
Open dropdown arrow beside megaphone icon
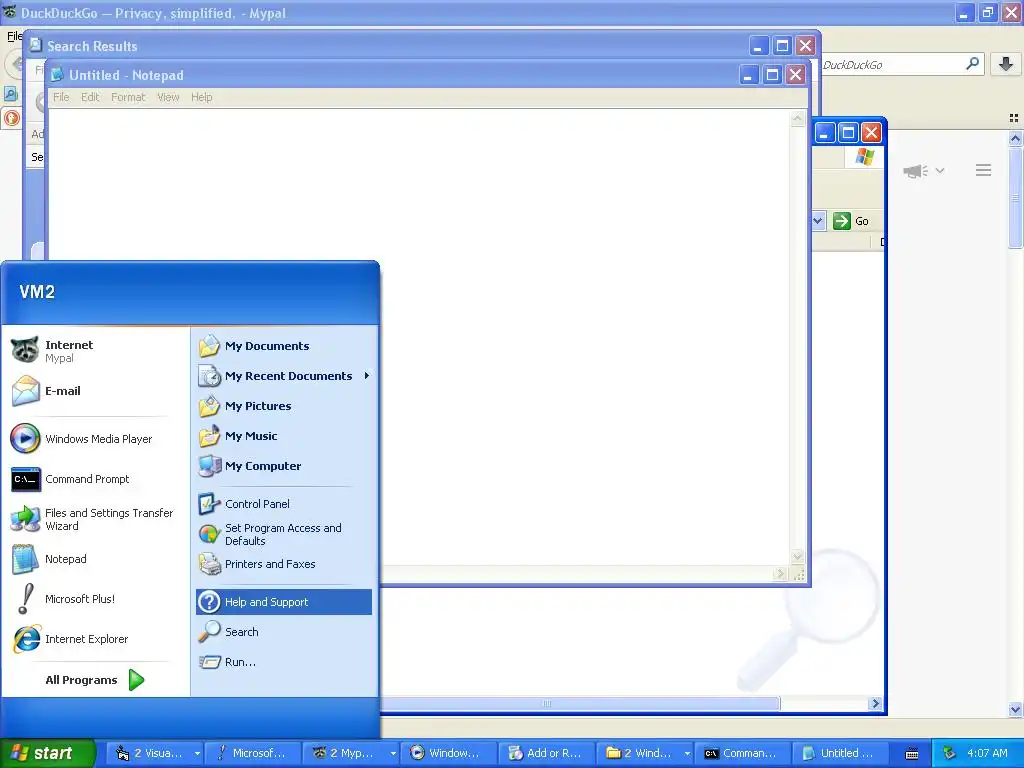(940, 170)
